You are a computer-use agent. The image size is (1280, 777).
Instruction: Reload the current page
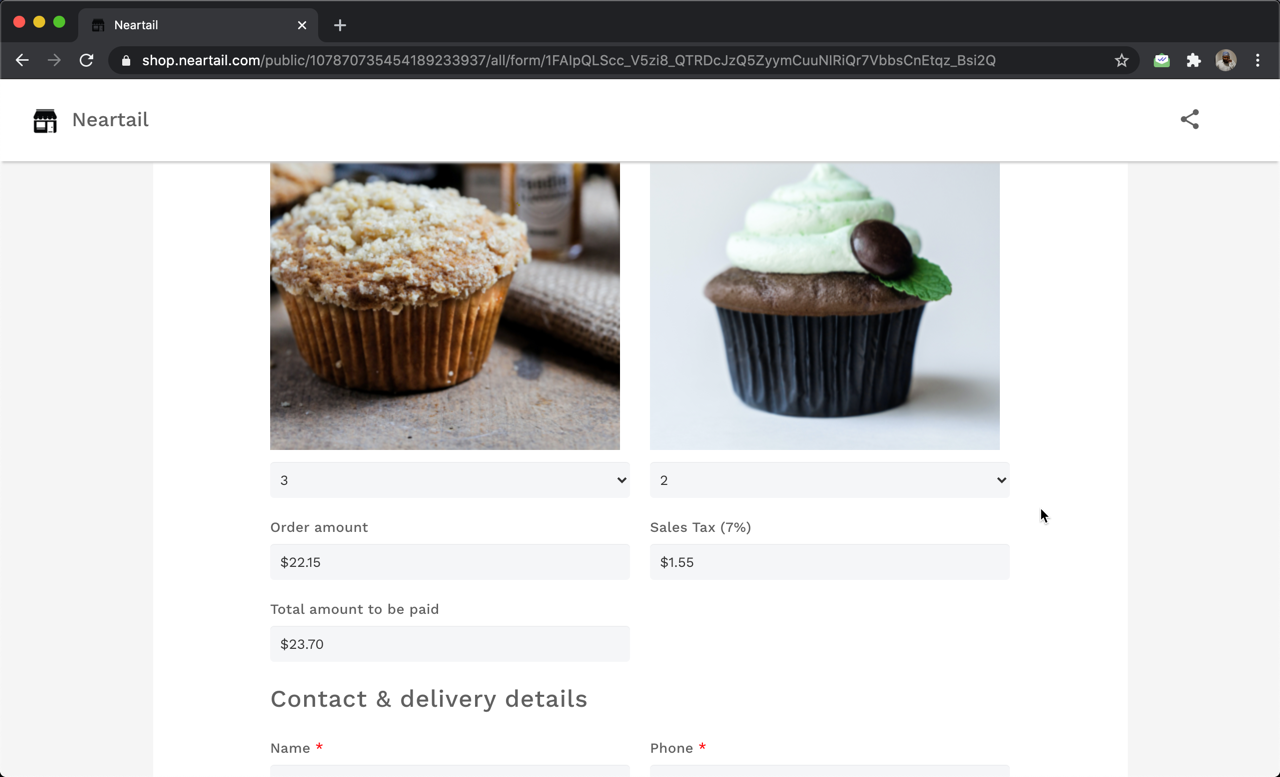86,60
